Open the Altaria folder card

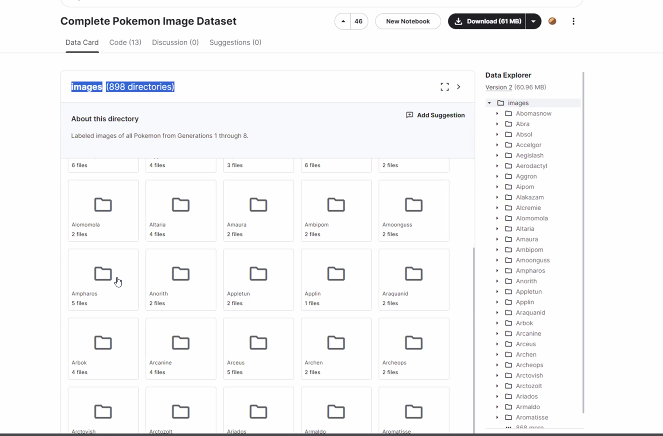(x=181, y=211)
